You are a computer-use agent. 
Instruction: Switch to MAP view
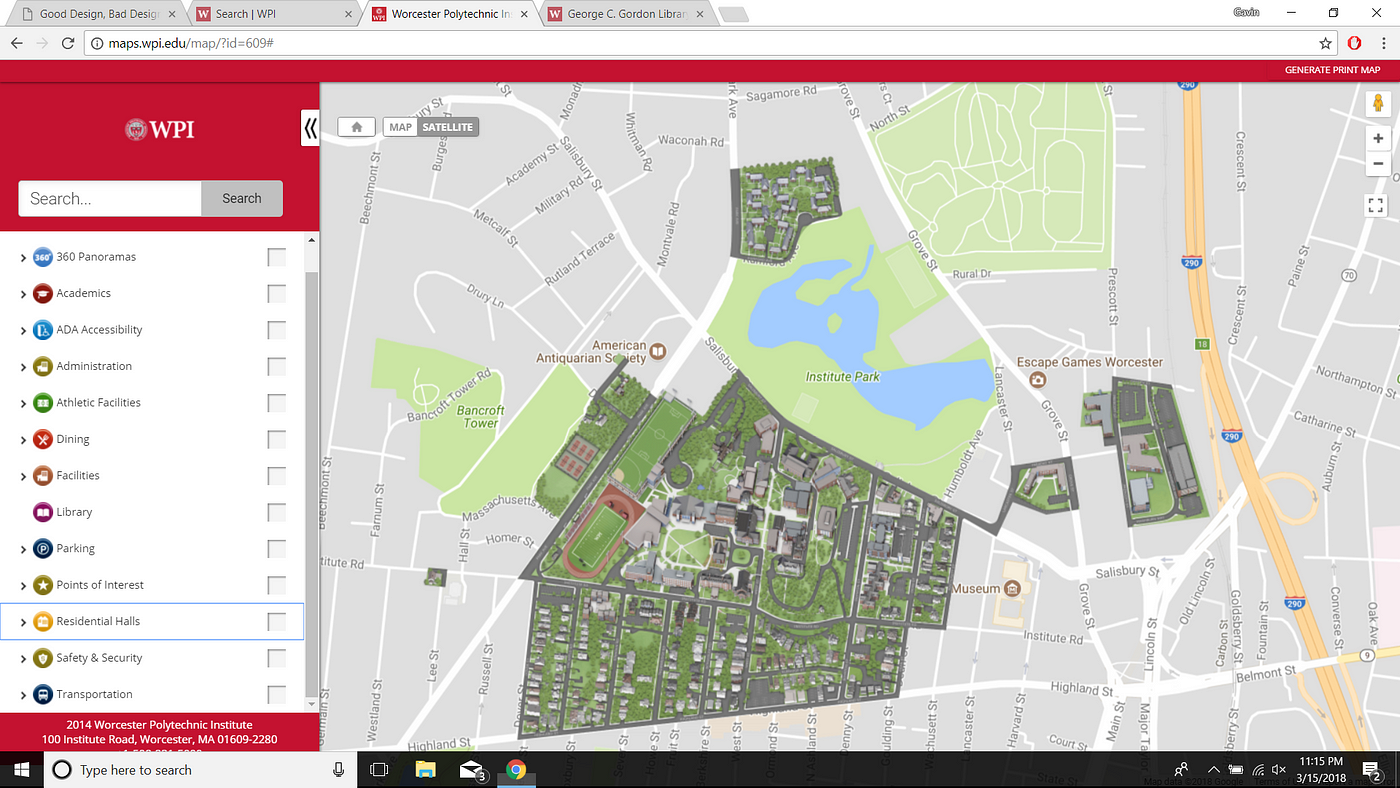[x=400, y=127]
